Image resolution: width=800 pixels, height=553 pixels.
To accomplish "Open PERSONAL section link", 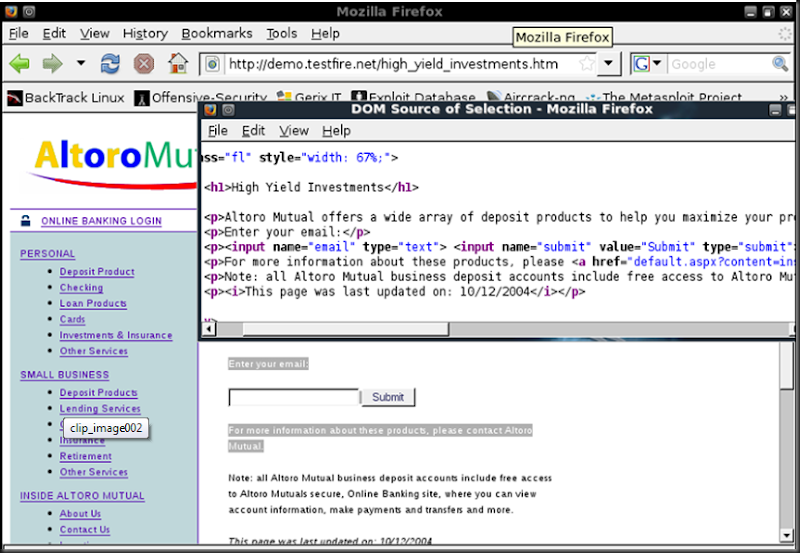I will coord(47,254).
